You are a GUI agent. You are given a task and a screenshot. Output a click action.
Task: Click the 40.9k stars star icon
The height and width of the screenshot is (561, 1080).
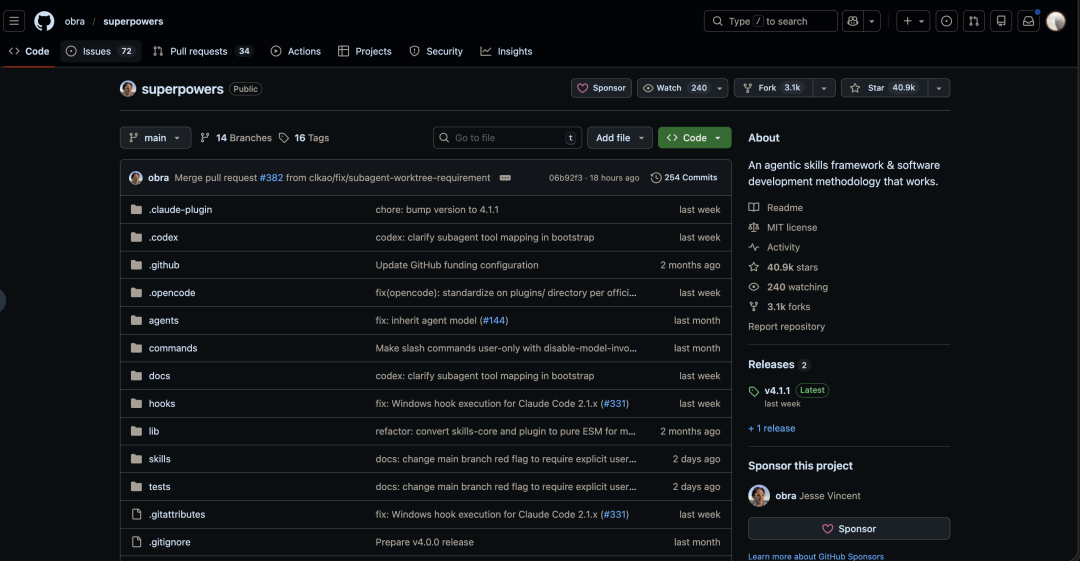pos(754,267)
